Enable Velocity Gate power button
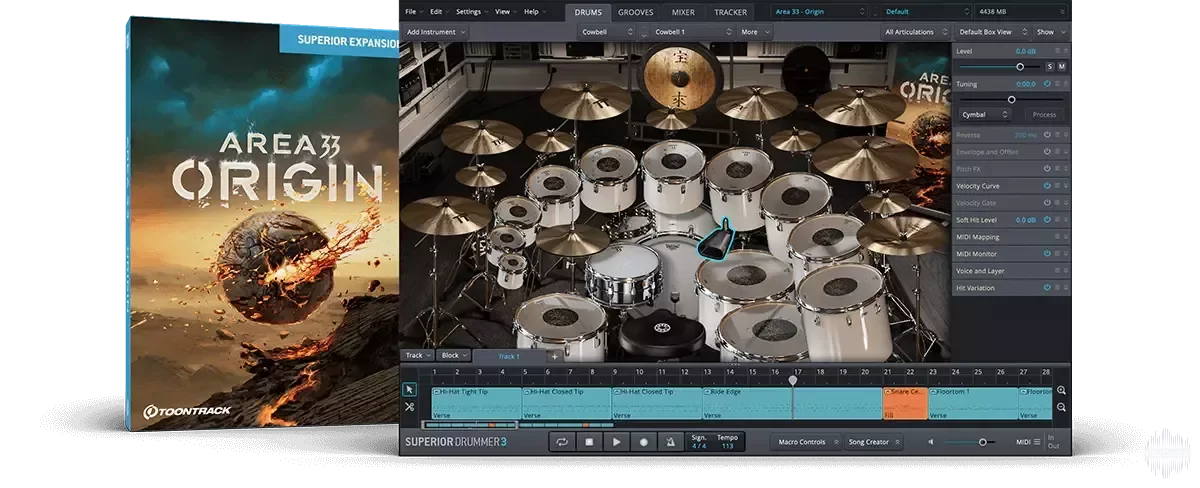 point(1048,203)
